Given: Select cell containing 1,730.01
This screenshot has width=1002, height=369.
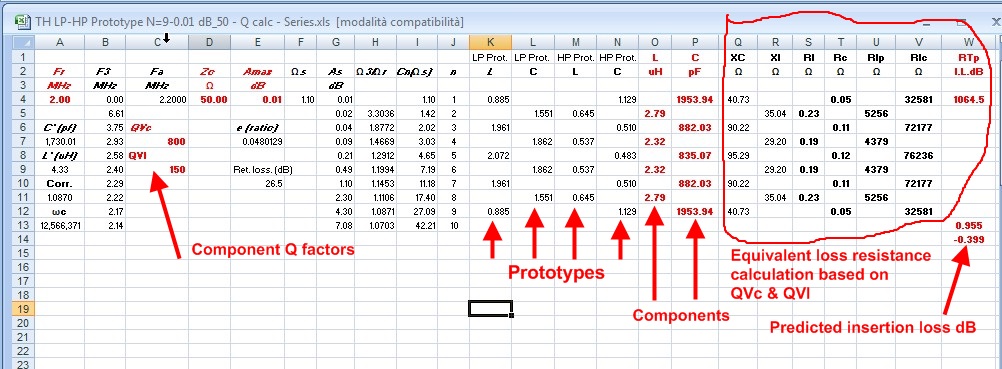Looking at the screenshot, I should tap(59, 141).
